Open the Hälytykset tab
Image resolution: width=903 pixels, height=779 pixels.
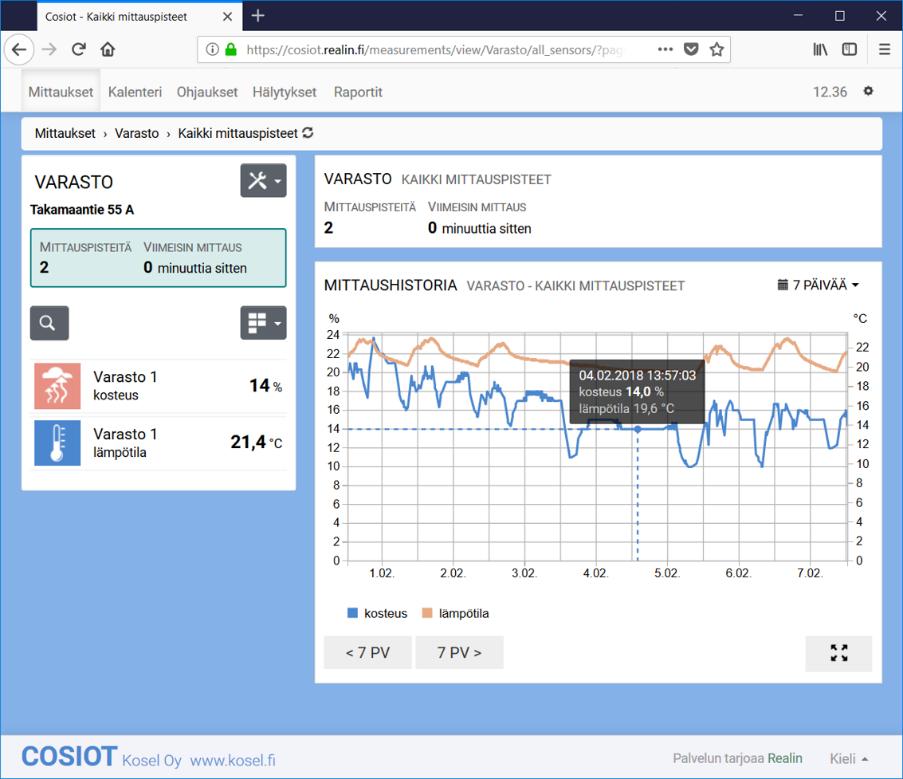(284, 92)
